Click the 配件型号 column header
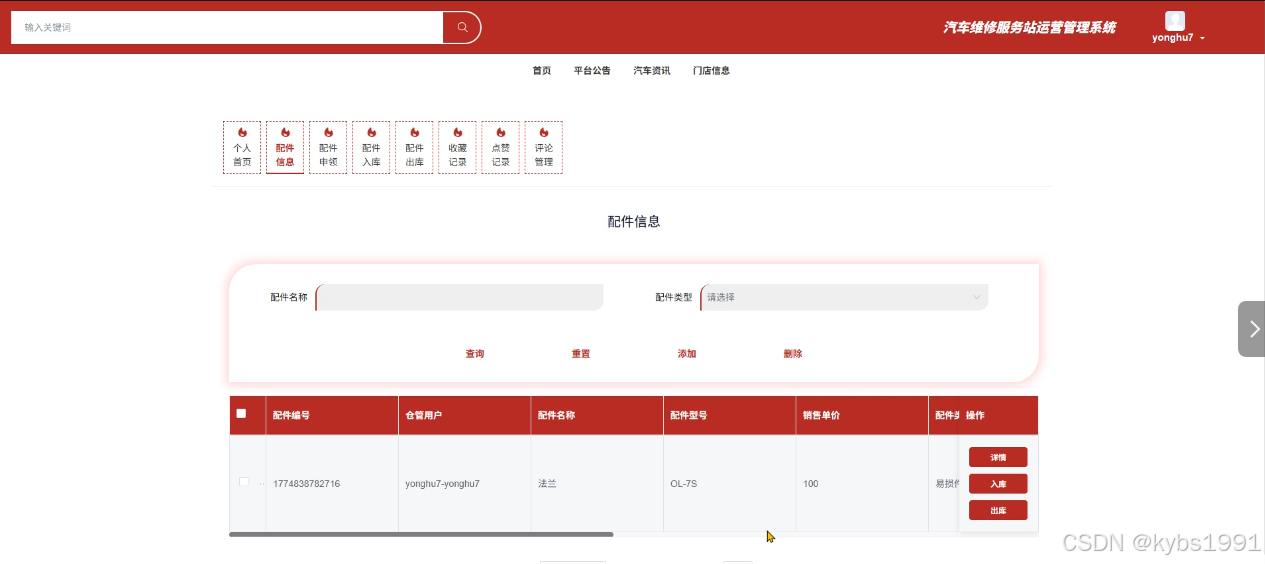1265x564 pixels. click(x=729, y=415)
